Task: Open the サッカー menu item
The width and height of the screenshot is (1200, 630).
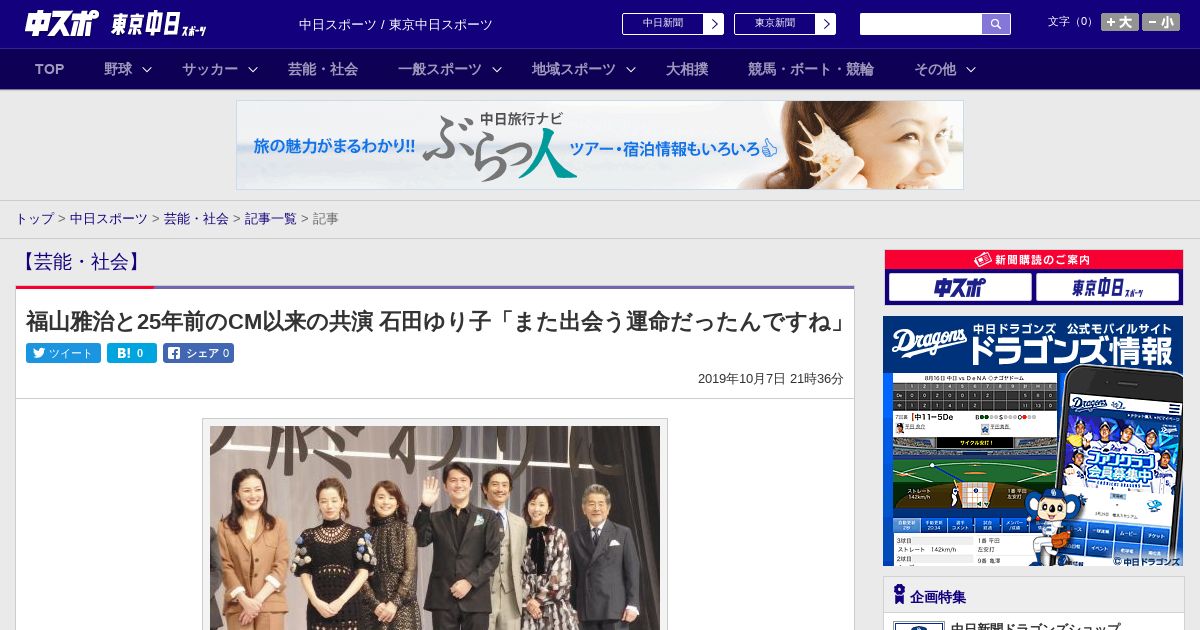Action: 210,69
